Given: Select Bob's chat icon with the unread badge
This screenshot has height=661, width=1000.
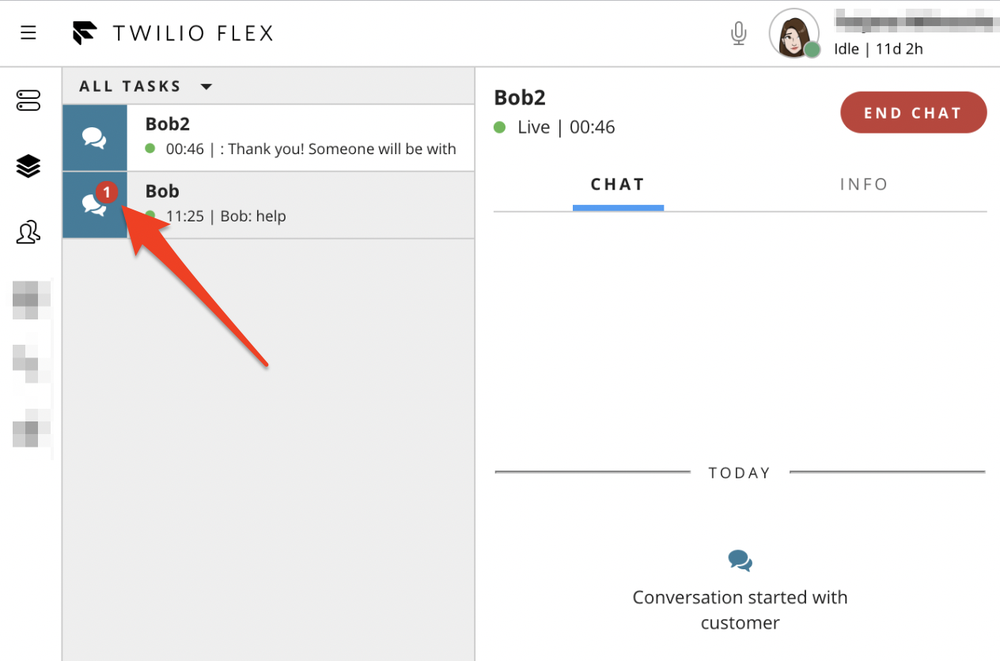Looking at the screenshot, I should [94, 205].
